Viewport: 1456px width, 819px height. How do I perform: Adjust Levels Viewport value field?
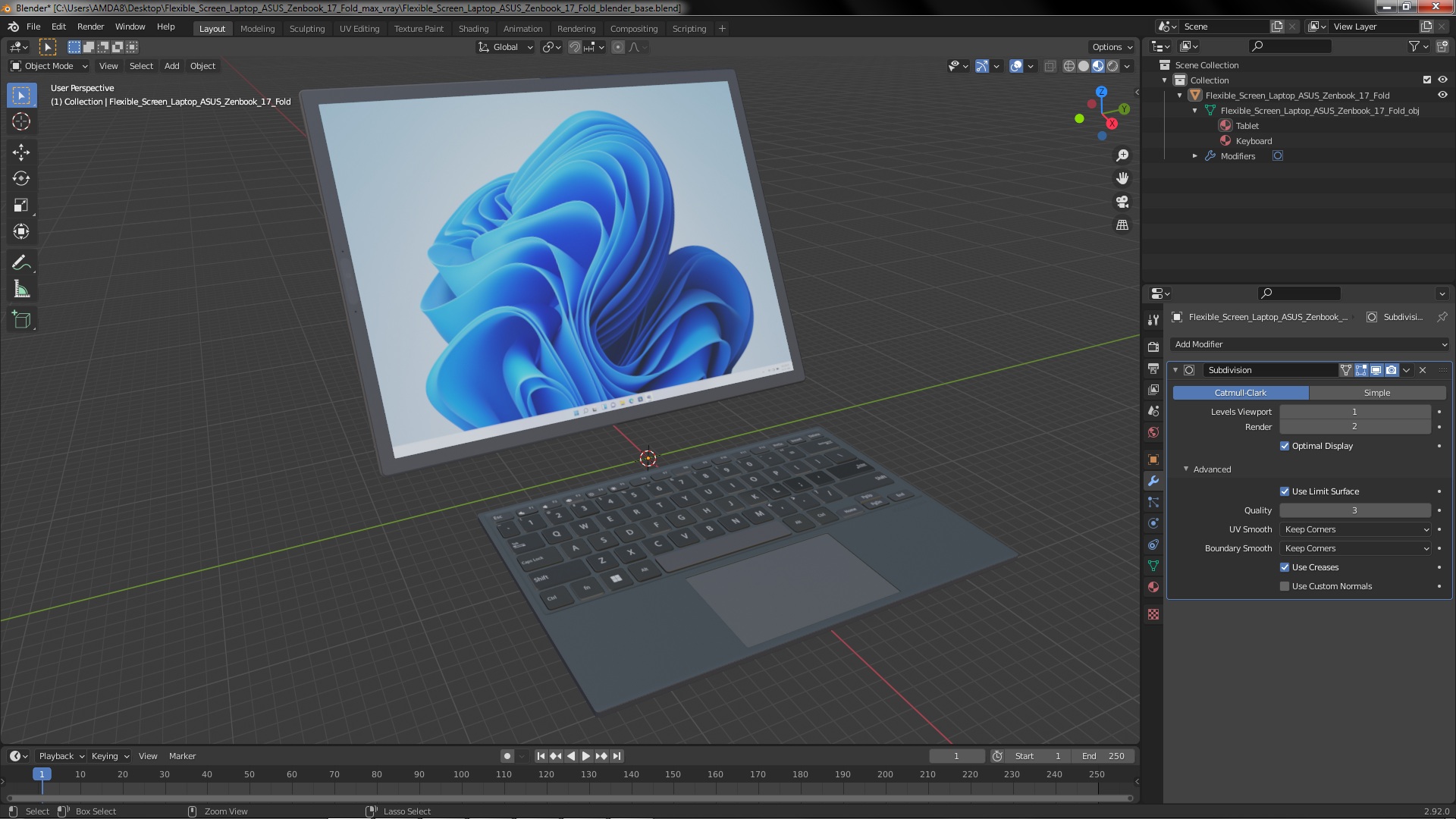(x=1355, y=412)
